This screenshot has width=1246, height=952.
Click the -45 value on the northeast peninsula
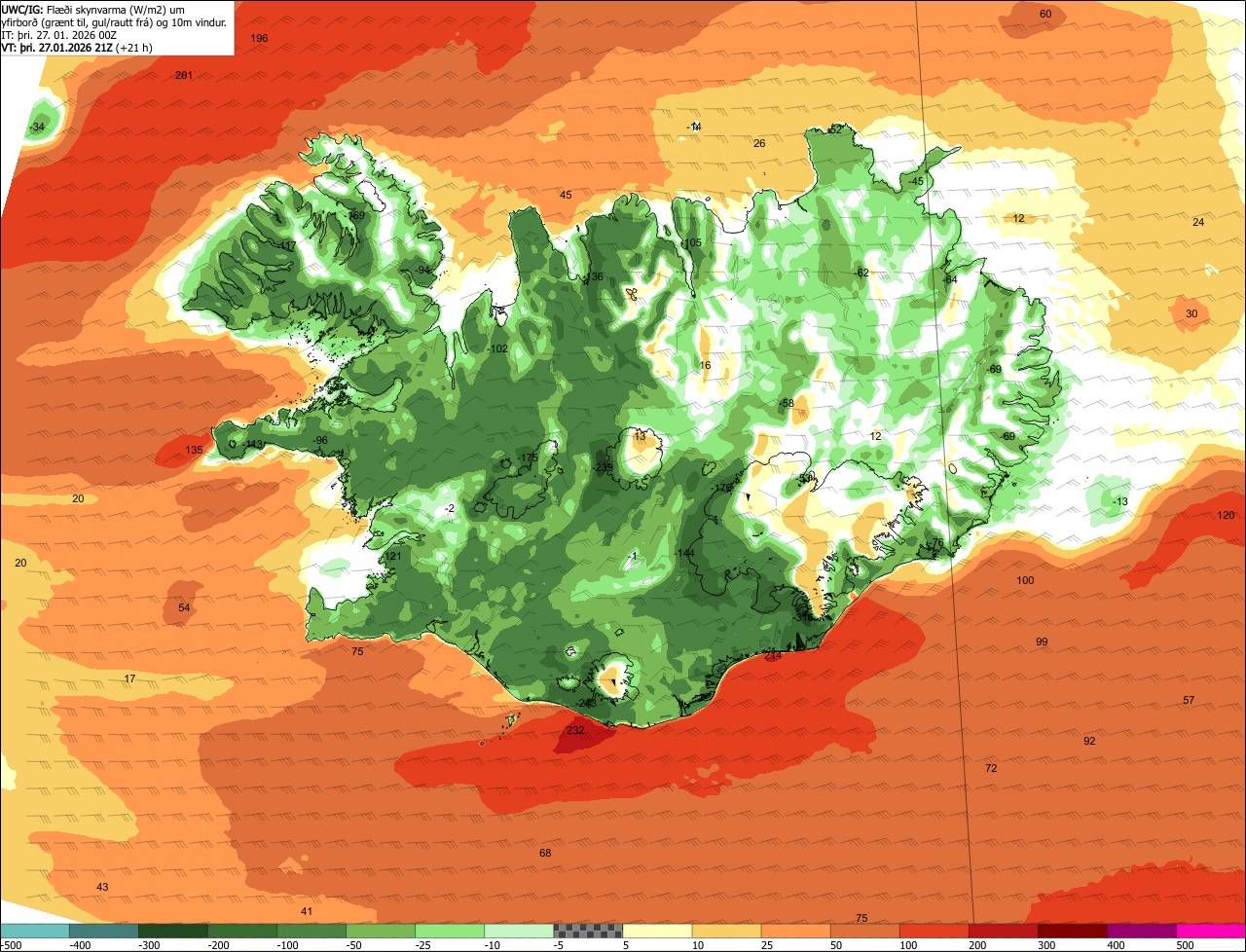(x=915, y=181)
